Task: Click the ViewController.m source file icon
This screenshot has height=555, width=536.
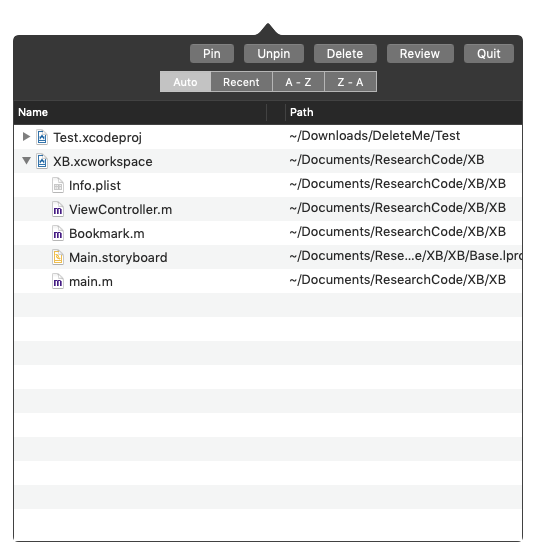Action: tap(58, 209)
